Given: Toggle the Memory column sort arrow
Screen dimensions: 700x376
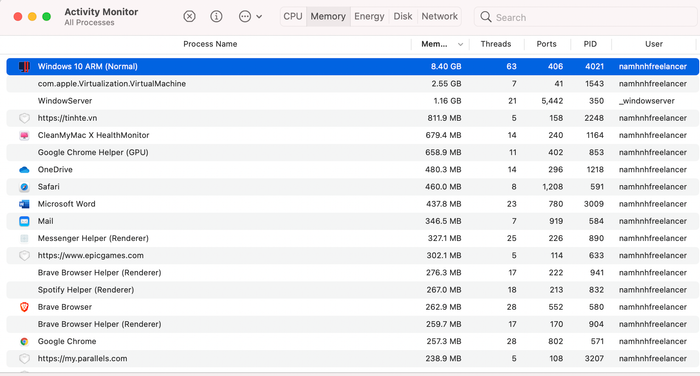Looking at the screenshot, I should point(460,44).
